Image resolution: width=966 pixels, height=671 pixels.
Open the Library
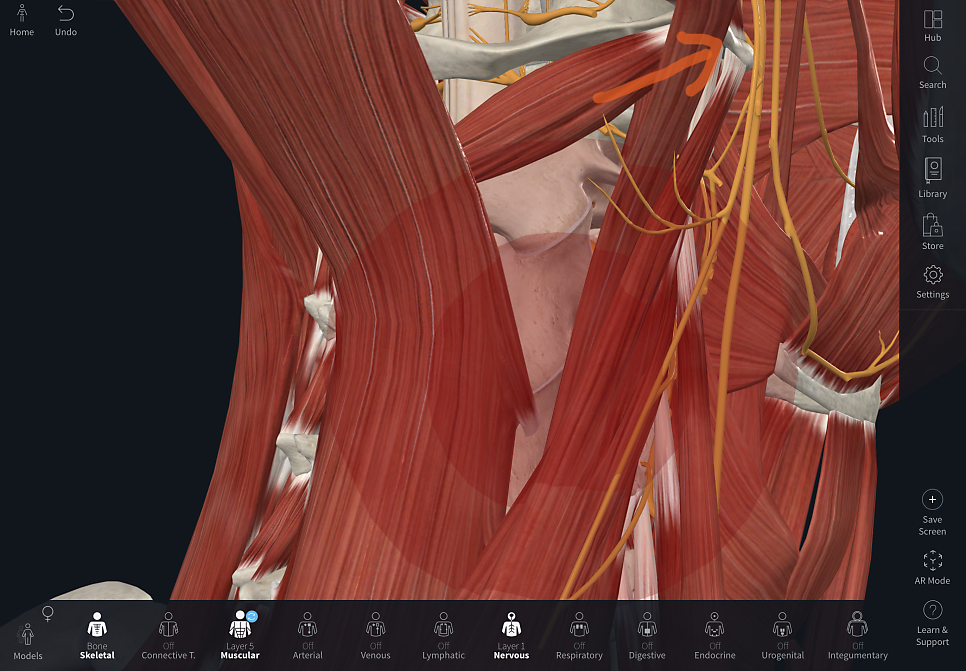pyautogui.click(x=932, y=178)
